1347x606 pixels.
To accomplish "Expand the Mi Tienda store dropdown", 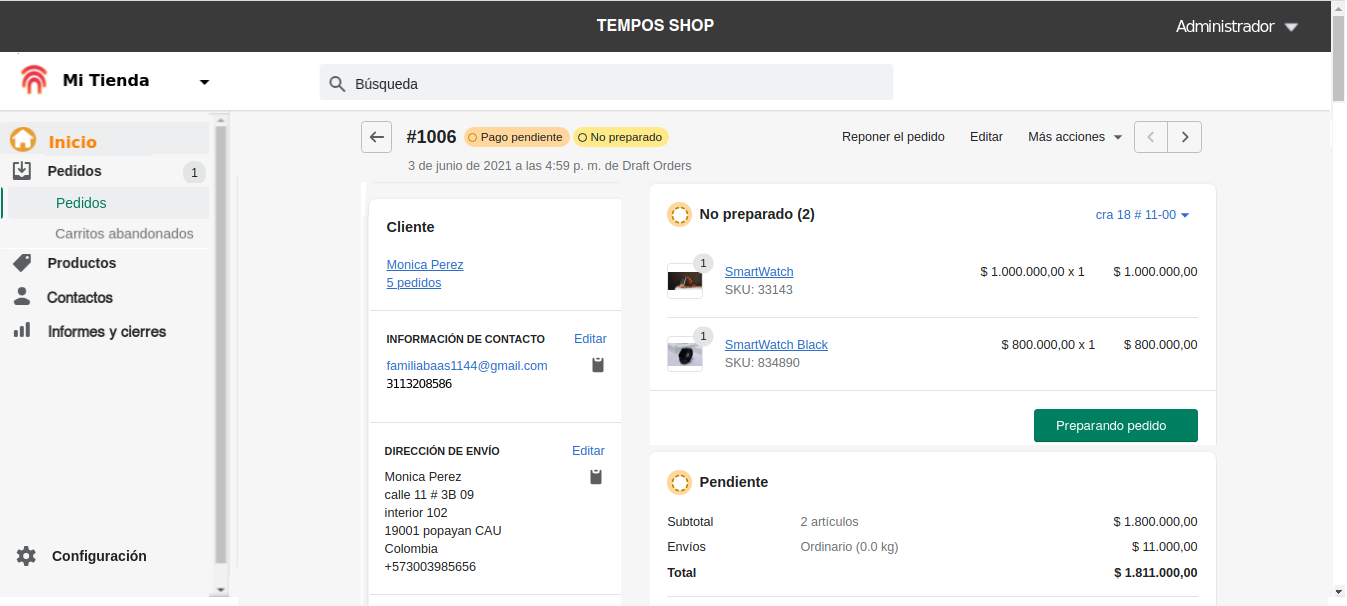I will pyautogui.click(x=204, y=82).
